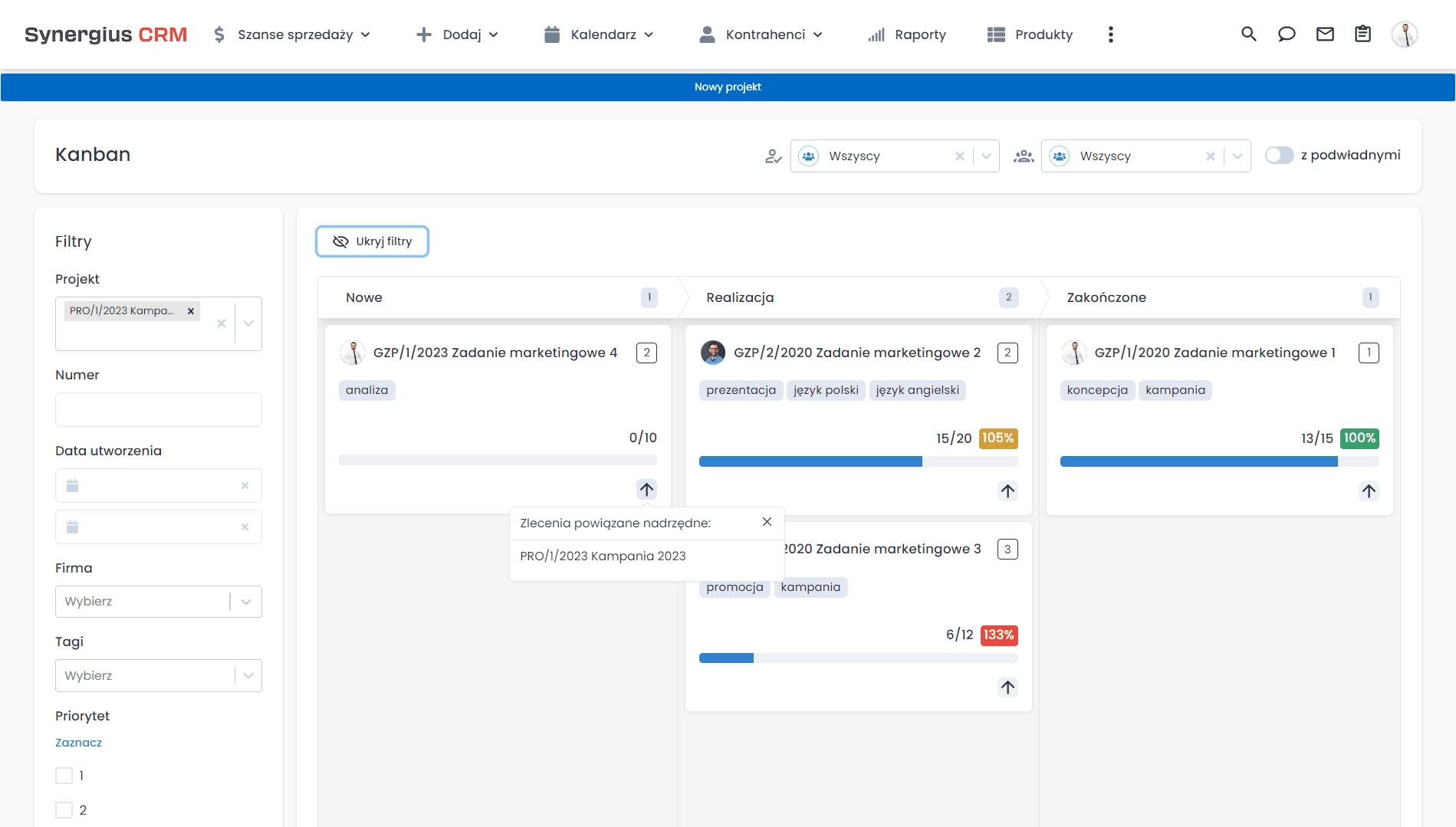Open the mail envelope icon
The height and width of the screenshot is (827, 1456).
pyautogui.click(x=1325, y=34)
